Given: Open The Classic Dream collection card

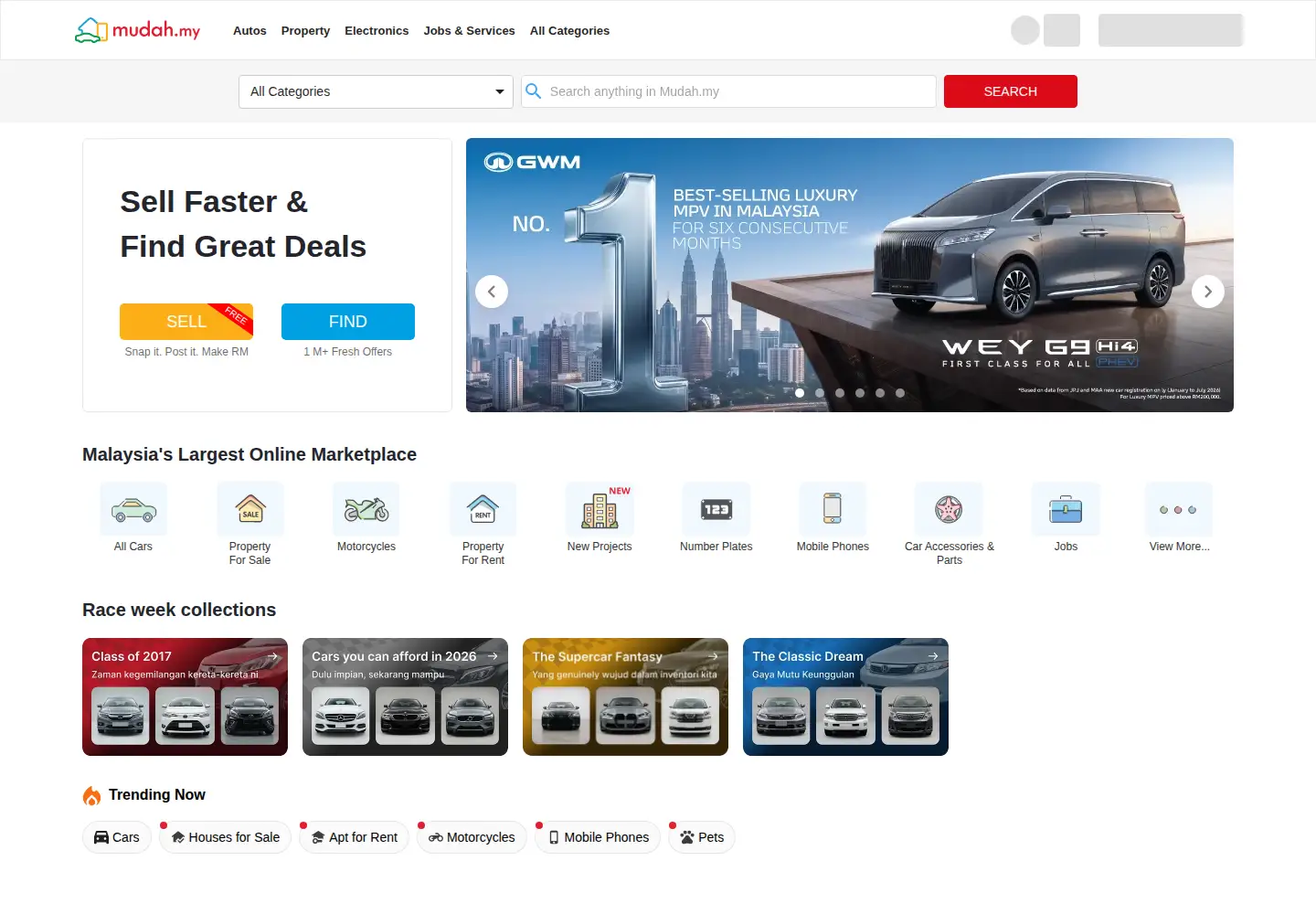Looking at the screenshot, I should [x=845, y=696].
